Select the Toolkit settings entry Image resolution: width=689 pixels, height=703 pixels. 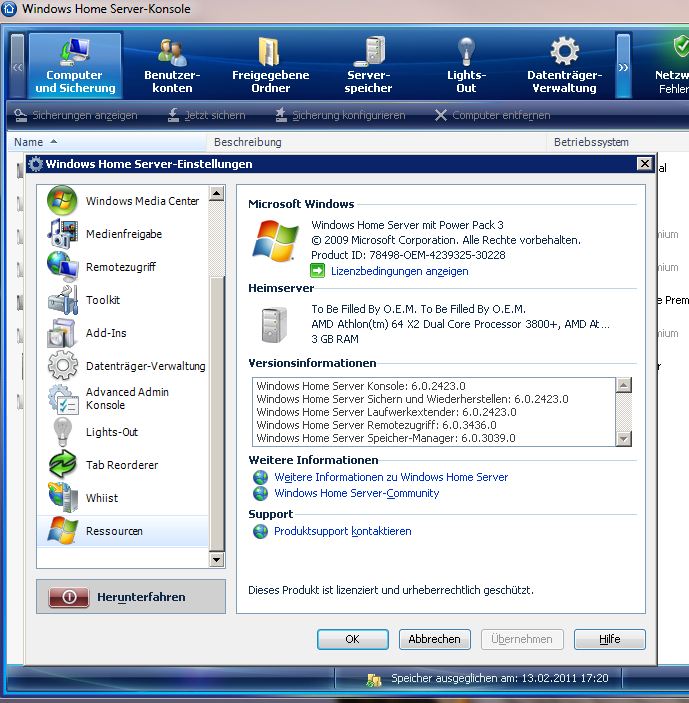[102, 300]
